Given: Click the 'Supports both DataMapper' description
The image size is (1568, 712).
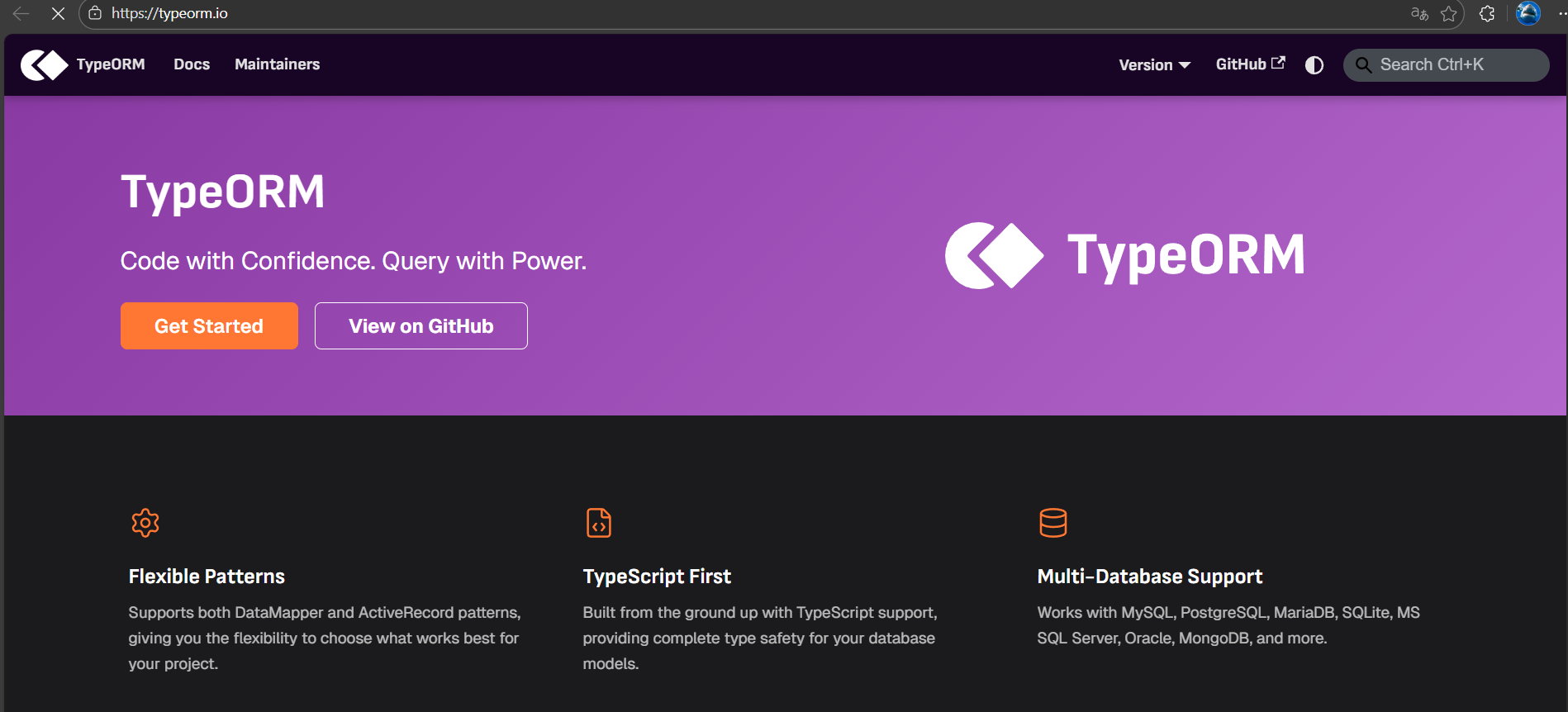Looking at the screenshot, I should [x=325, y=638].
